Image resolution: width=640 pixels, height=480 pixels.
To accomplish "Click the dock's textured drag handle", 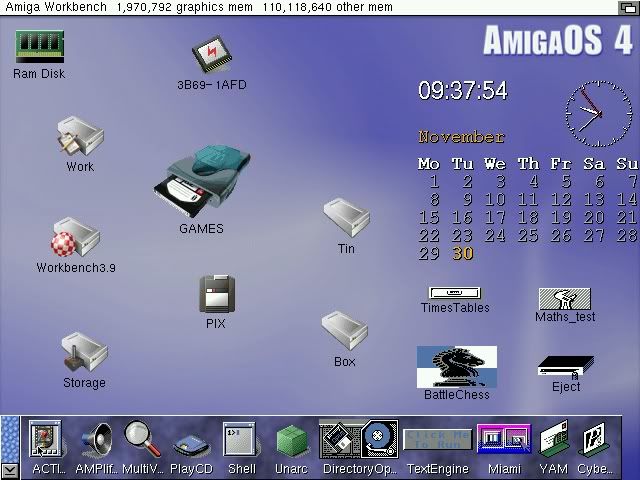I will coord(10,439).
